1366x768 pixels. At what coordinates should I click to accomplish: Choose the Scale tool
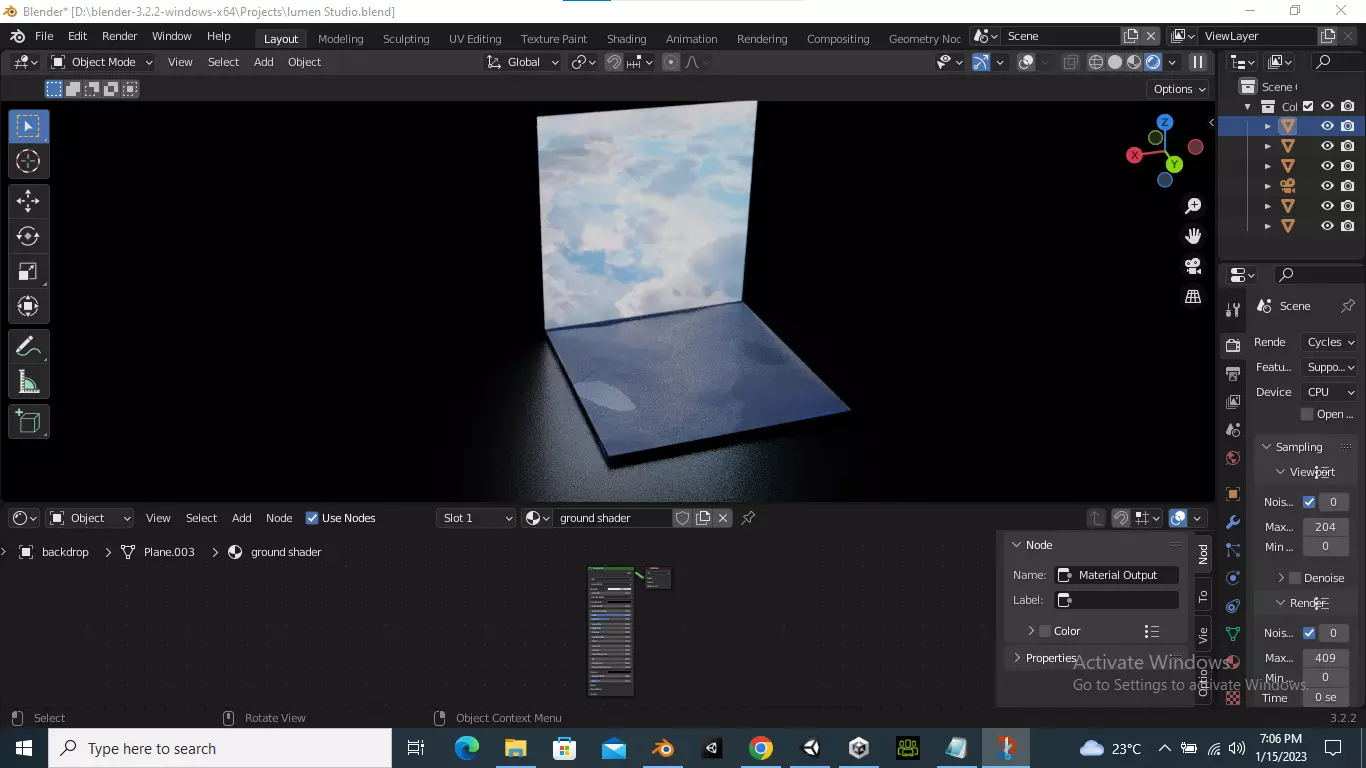(28, 271)
